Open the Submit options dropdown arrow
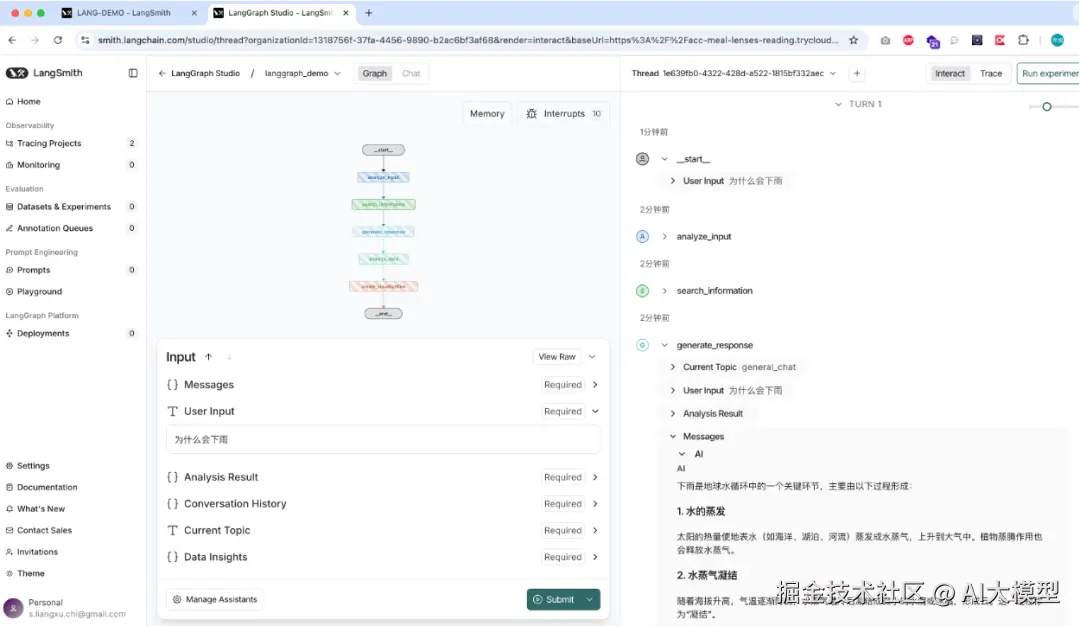This screenshot has height=626, width=1080. 590,599
